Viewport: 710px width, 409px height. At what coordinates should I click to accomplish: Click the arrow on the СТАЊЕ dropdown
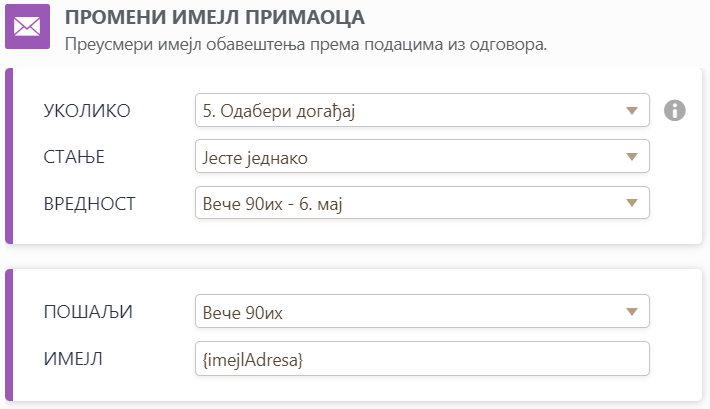click(631, 156)
